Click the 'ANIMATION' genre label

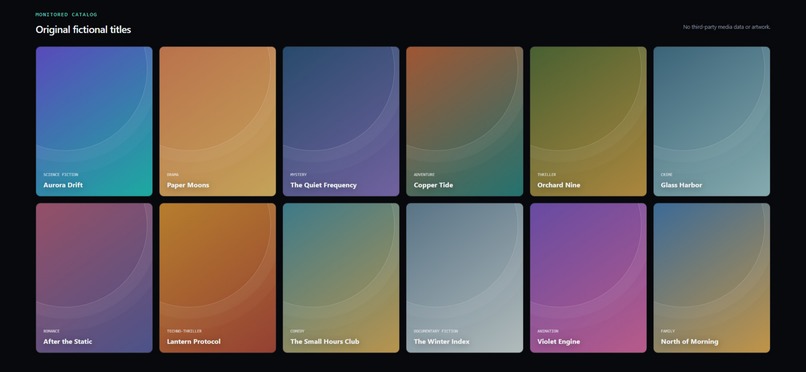[548, 331]
